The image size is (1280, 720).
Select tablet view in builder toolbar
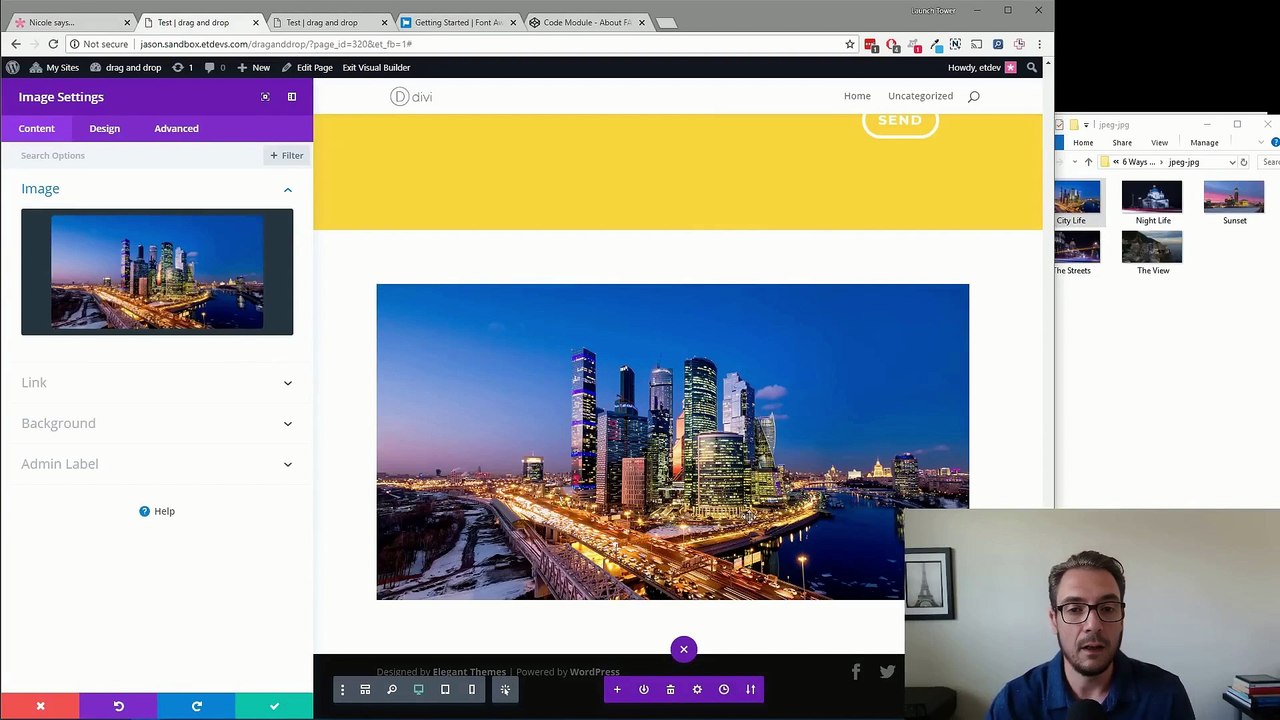coord(445,689)
